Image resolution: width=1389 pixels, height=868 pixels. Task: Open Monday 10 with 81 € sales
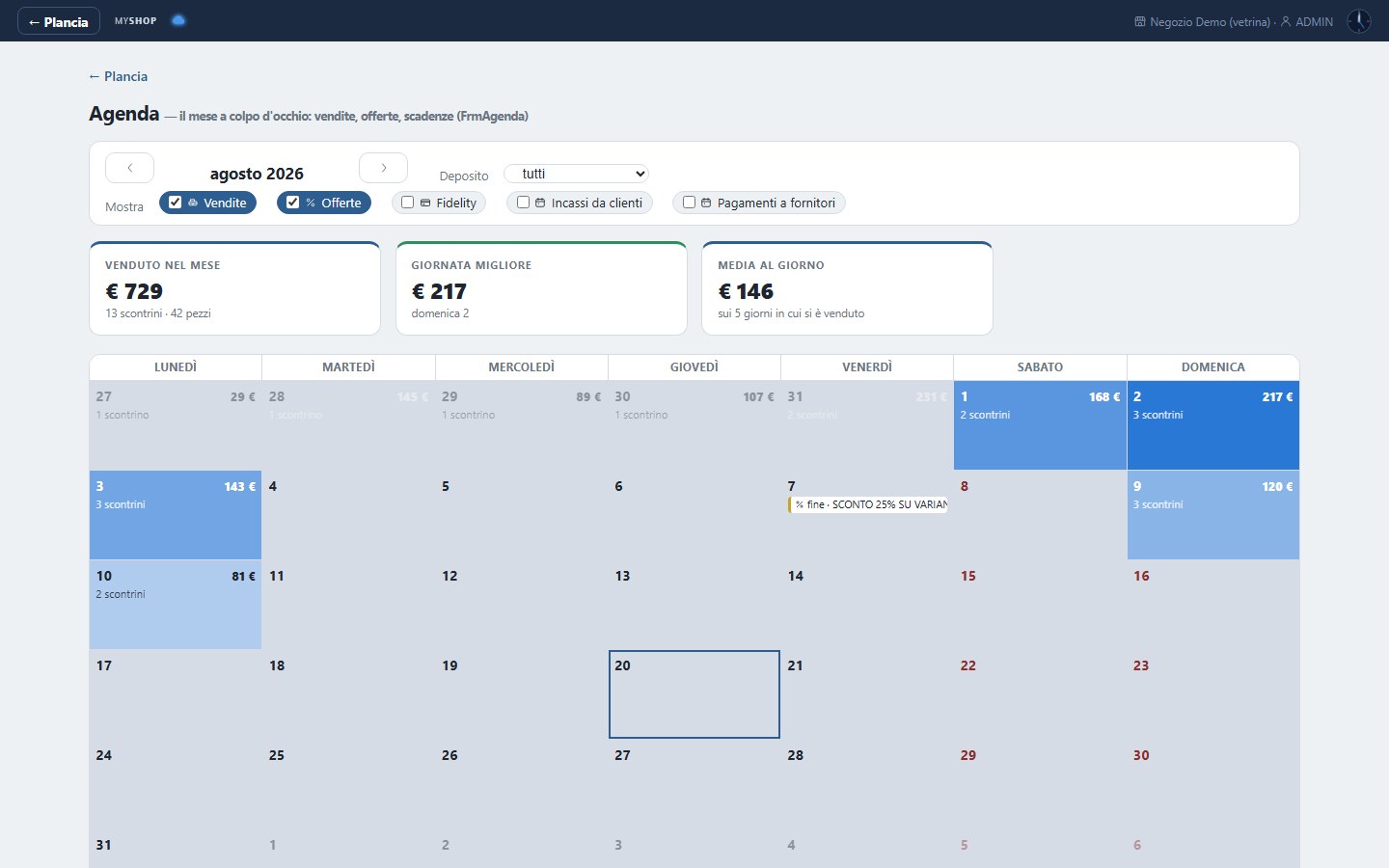tap(176, 605)
